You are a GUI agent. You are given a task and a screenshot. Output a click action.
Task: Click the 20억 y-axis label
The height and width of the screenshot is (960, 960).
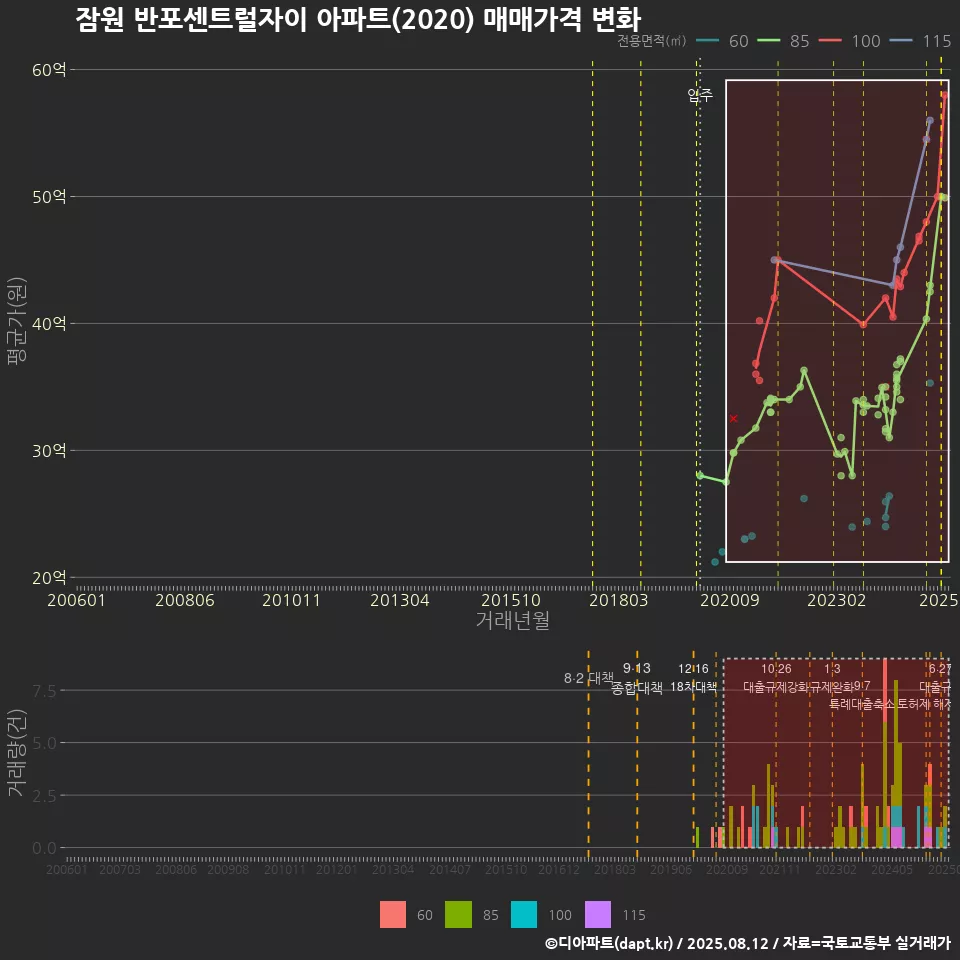[x=49, y=577]
